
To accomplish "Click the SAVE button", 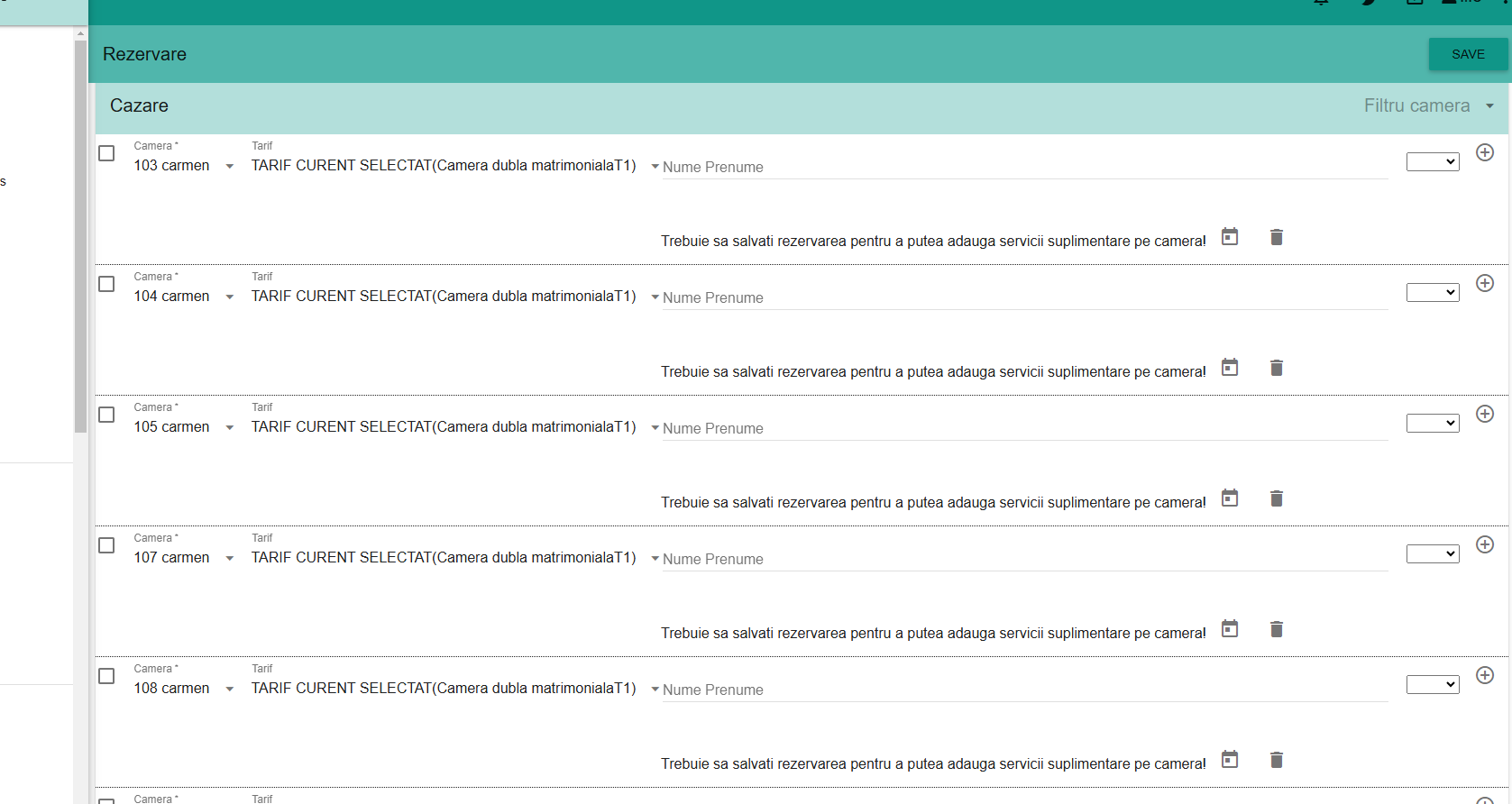I will coord(1468,54).
